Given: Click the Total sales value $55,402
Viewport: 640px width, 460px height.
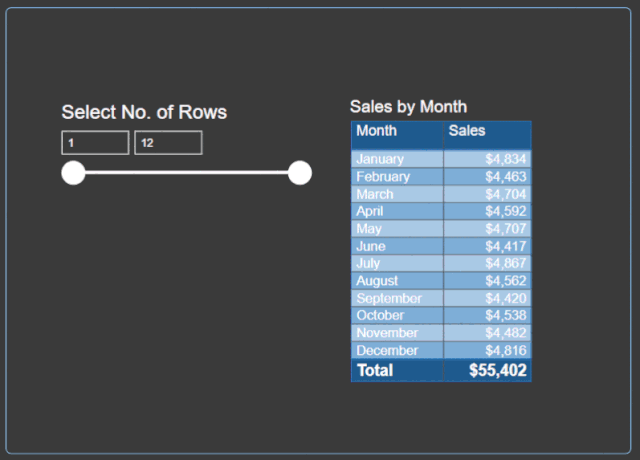Looking at the screenshot, I should (498, 371).
